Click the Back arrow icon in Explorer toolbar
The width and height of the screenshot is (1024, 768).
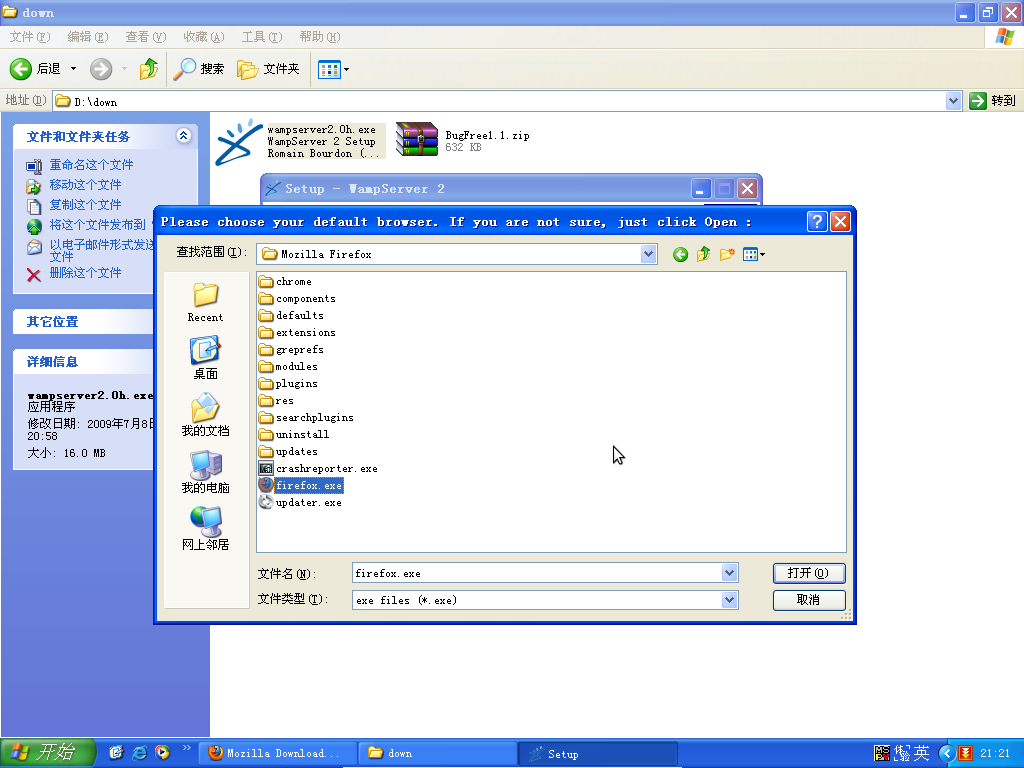[x=21, y=69]
